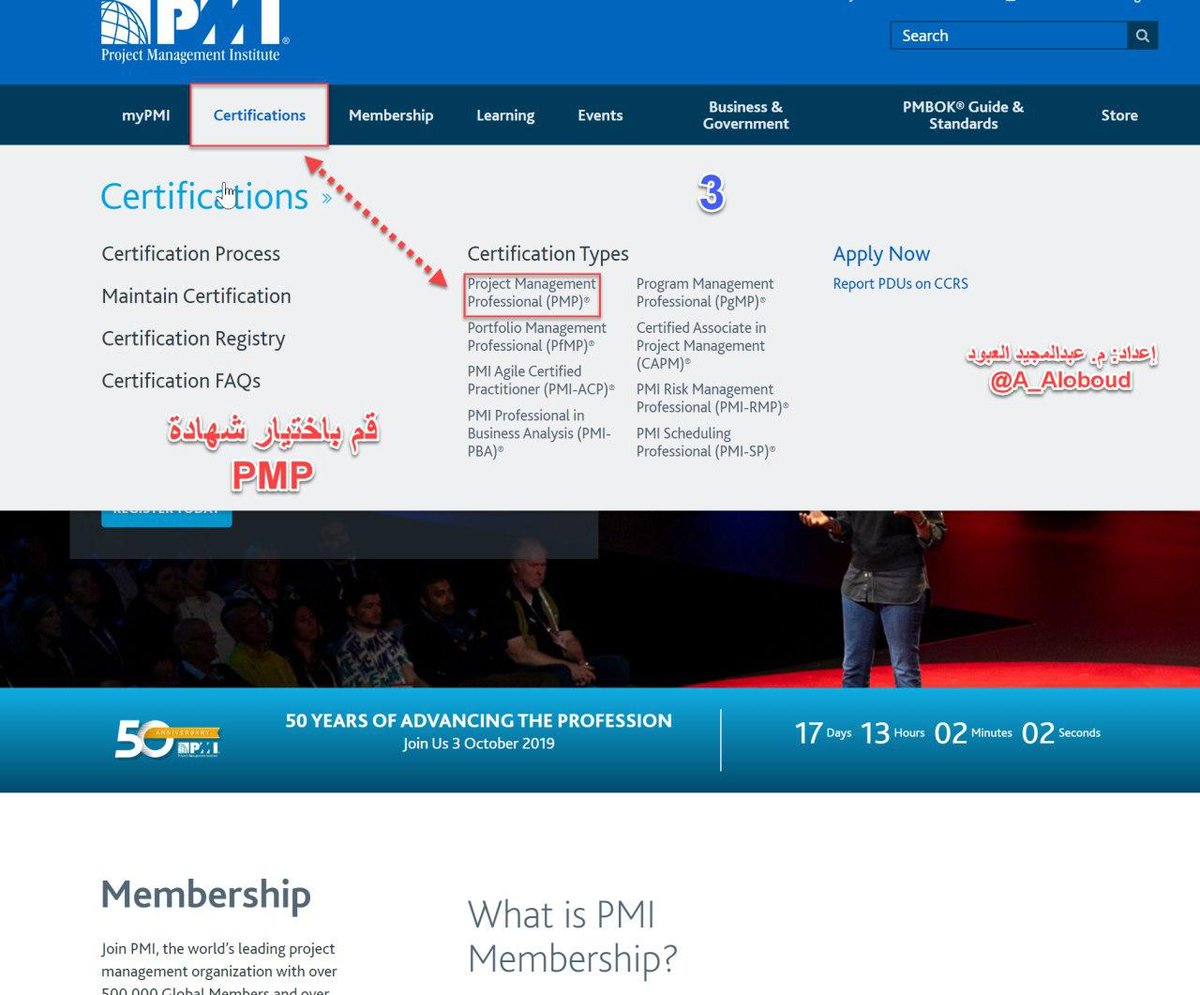
Task: Click the Join Us 3 October 2019 text
Action: tap(479, 744)
